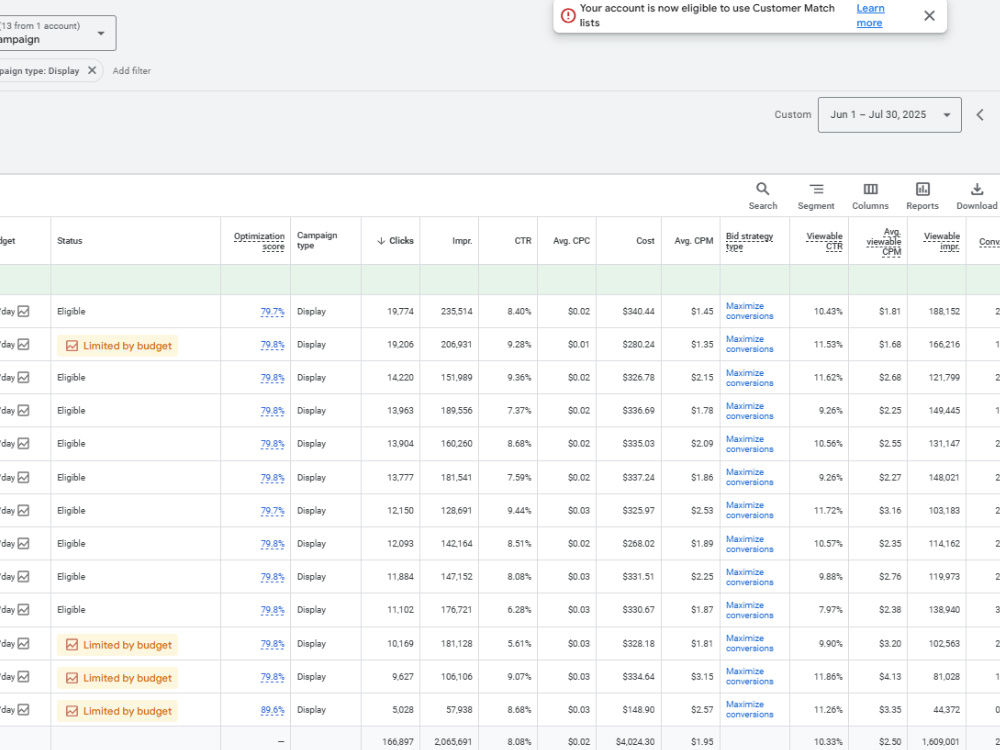Open budget chart icon for the 11,102 clicks row
Image resolution: width=1000 pixels, height=750 pixels.
point(24,610)
